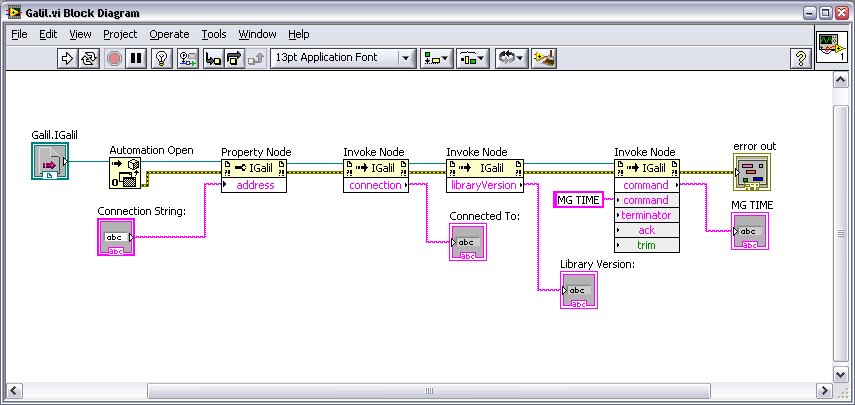Screen dimensions: 855x405
Task: Click the Run arrow button
Action: [x=67, y=58]
